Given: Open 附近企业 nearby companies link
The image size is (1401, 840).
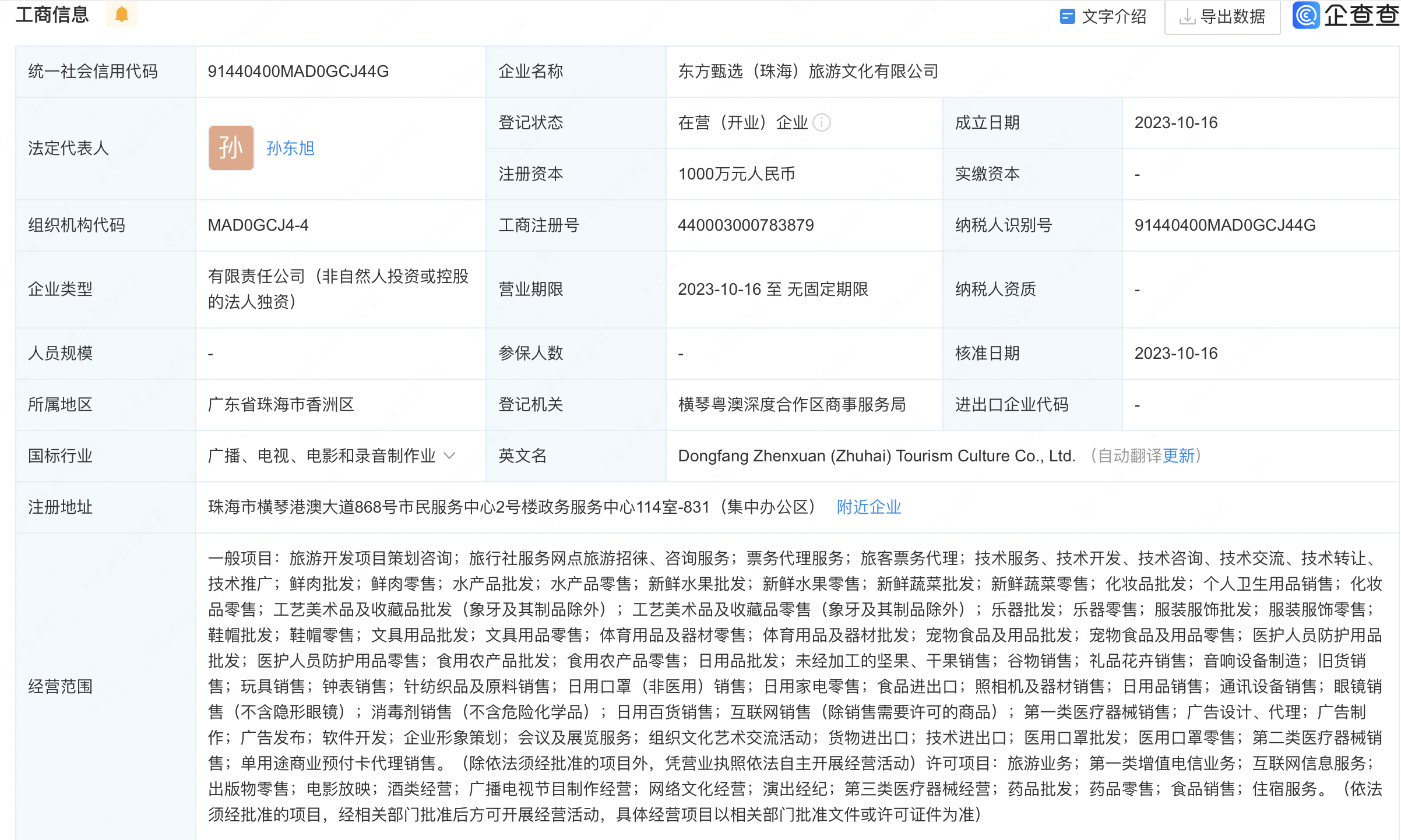Looking at the screenshot, I should coord(869,507).
